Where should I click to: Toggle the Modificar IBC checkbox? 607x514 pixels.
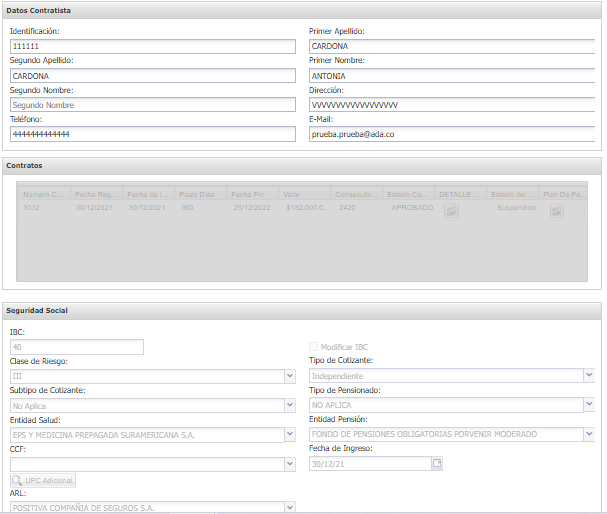(314, 346)
